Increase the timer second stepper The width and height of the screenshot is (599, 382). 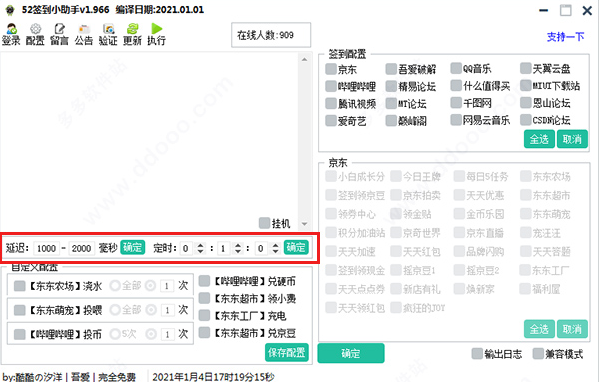(275, 245)
